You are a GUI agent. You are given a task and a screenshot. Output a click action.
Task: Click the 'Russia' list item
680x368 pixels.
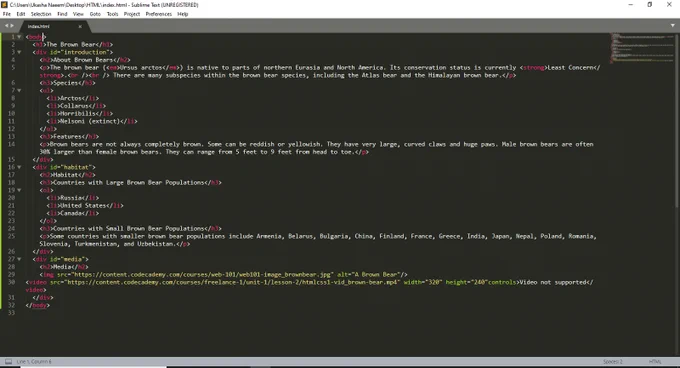[x=71, y=198]
